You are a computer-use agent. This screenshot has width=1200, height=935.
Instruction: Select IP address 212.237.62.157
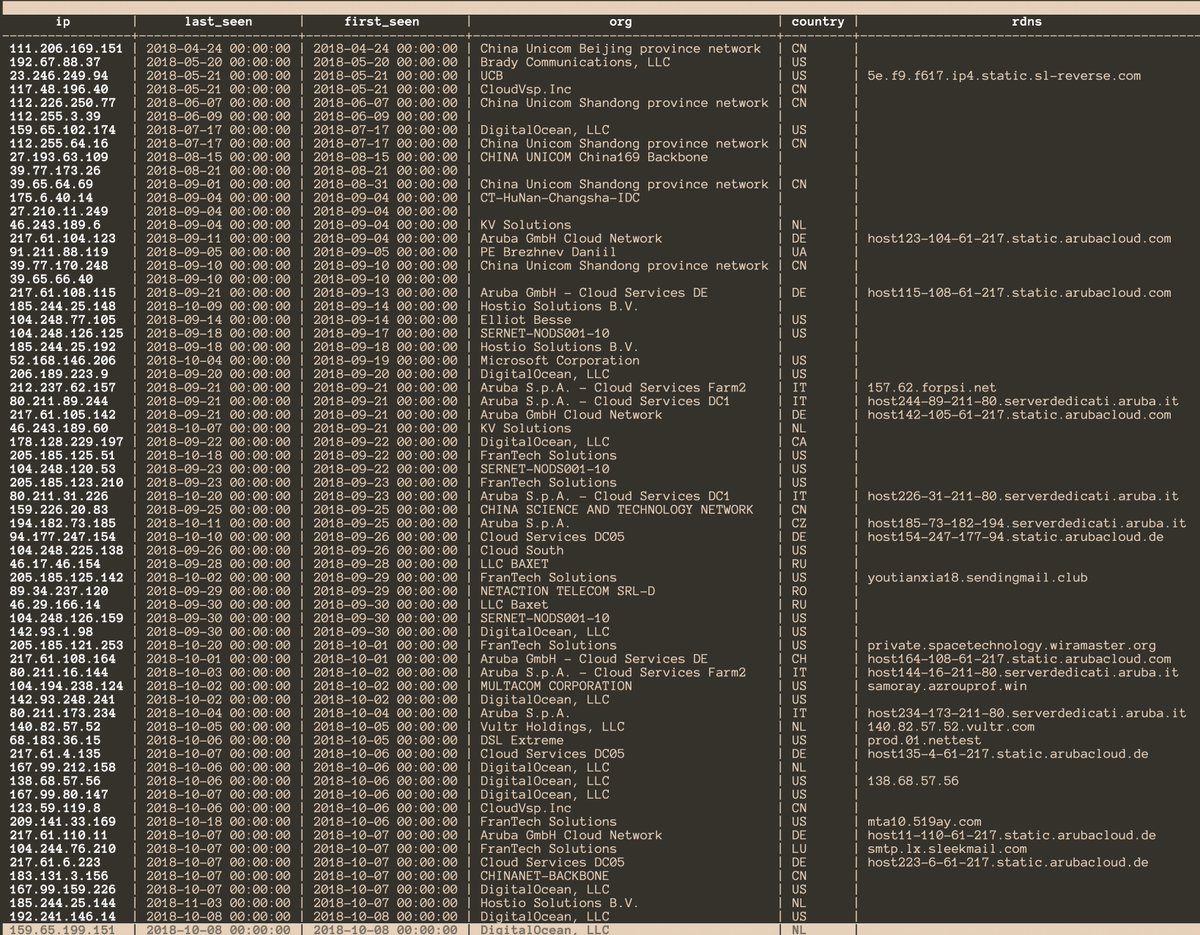(x=62, y=388)
